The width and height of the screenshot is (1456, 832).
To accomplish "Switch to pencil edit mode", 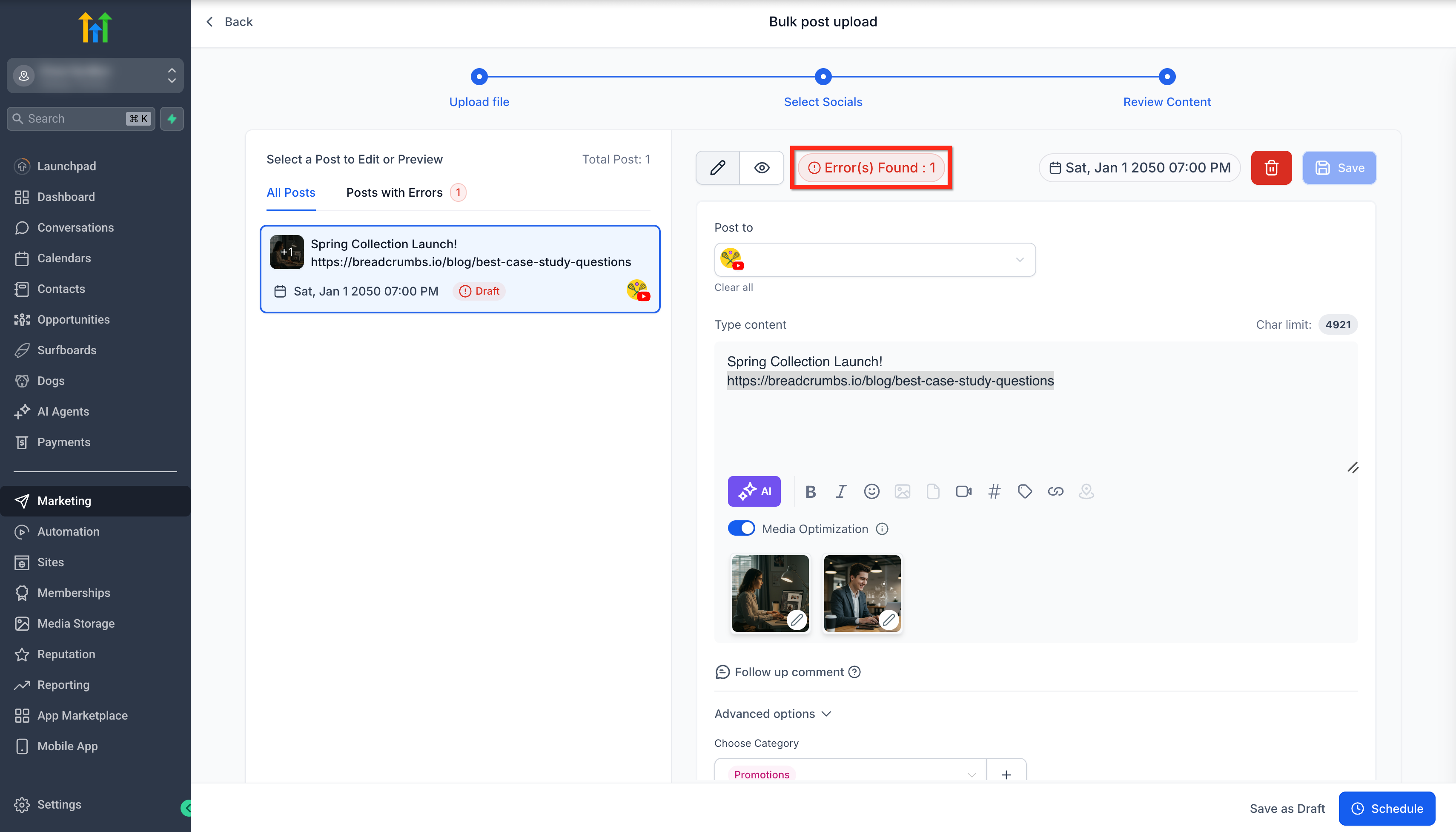I will (x=717, y=167).
